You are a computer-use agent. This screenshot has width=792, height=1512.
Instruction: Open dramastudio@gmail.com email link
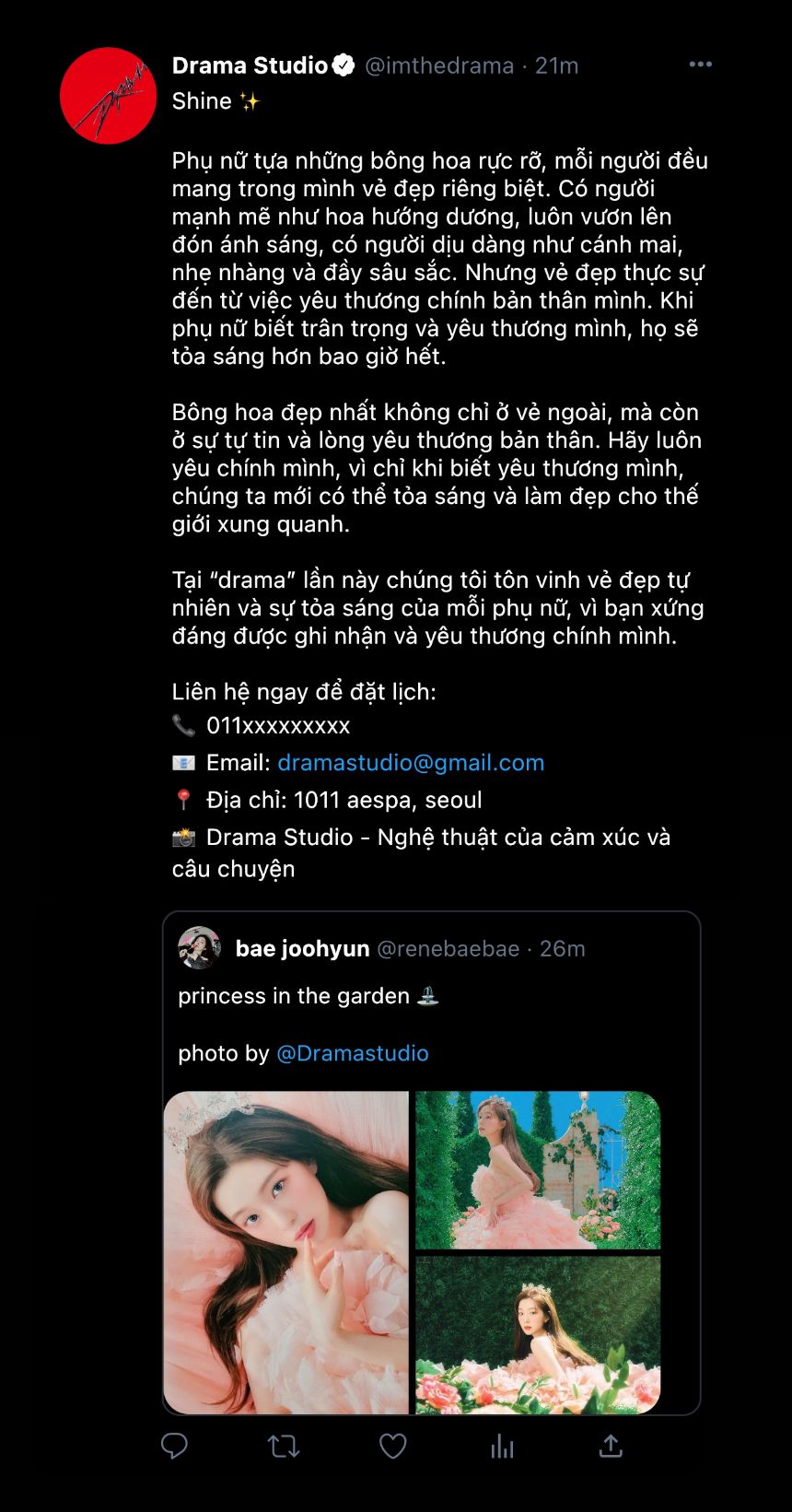click(411, 763)
